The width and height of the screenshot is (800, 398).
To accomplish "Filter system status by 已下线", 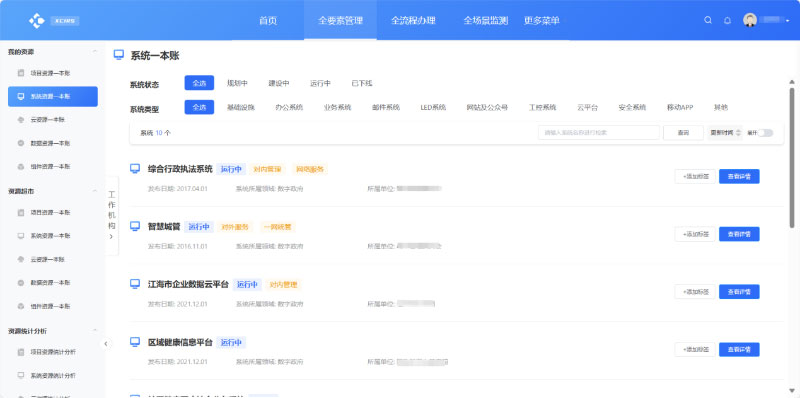I will [362, 83].
